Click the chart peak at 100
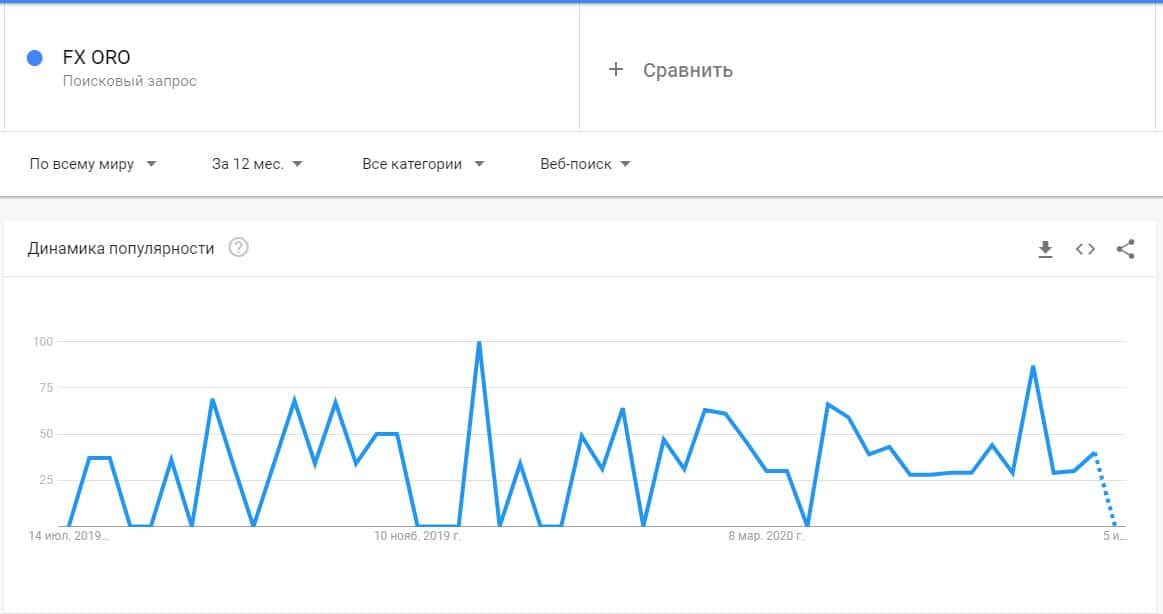 coord(479,343)
